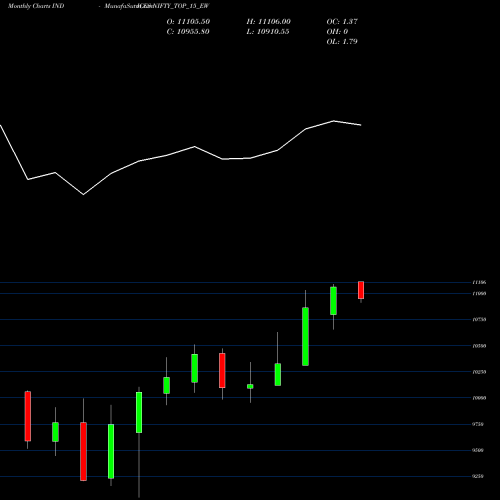Click the latest red candlestick at 11106

click(x=361, y=290)
